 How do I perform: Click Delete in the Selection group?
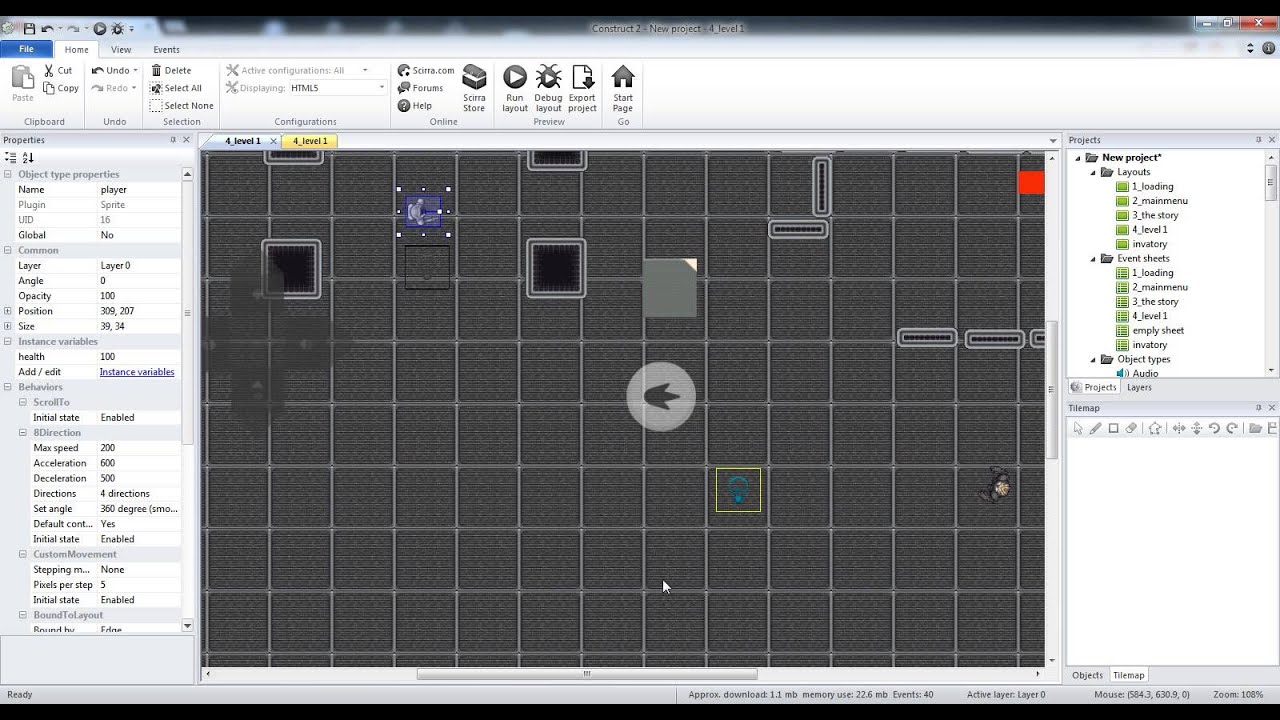[171, 70]
